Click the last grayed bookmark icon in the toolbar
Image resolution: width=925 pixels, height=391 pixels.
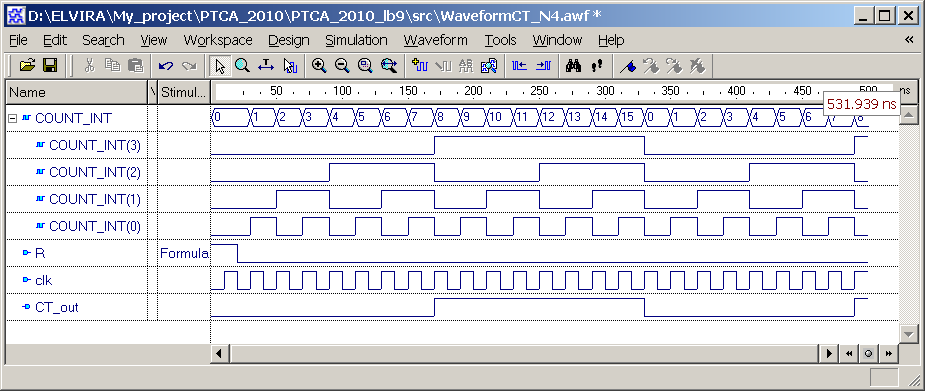[697, 65]
